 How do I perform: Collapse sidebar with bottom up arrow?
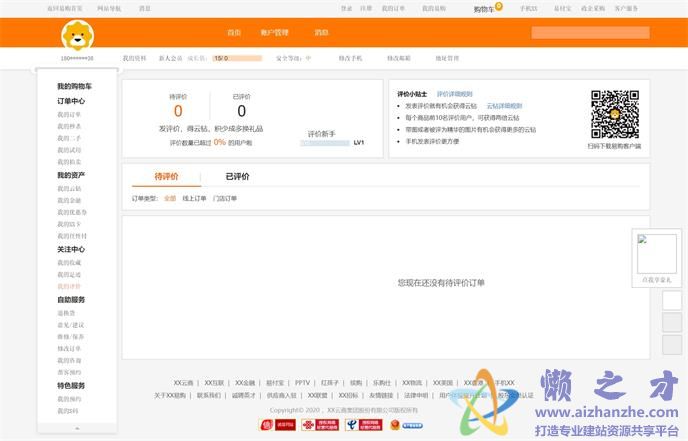click(78, 428)
